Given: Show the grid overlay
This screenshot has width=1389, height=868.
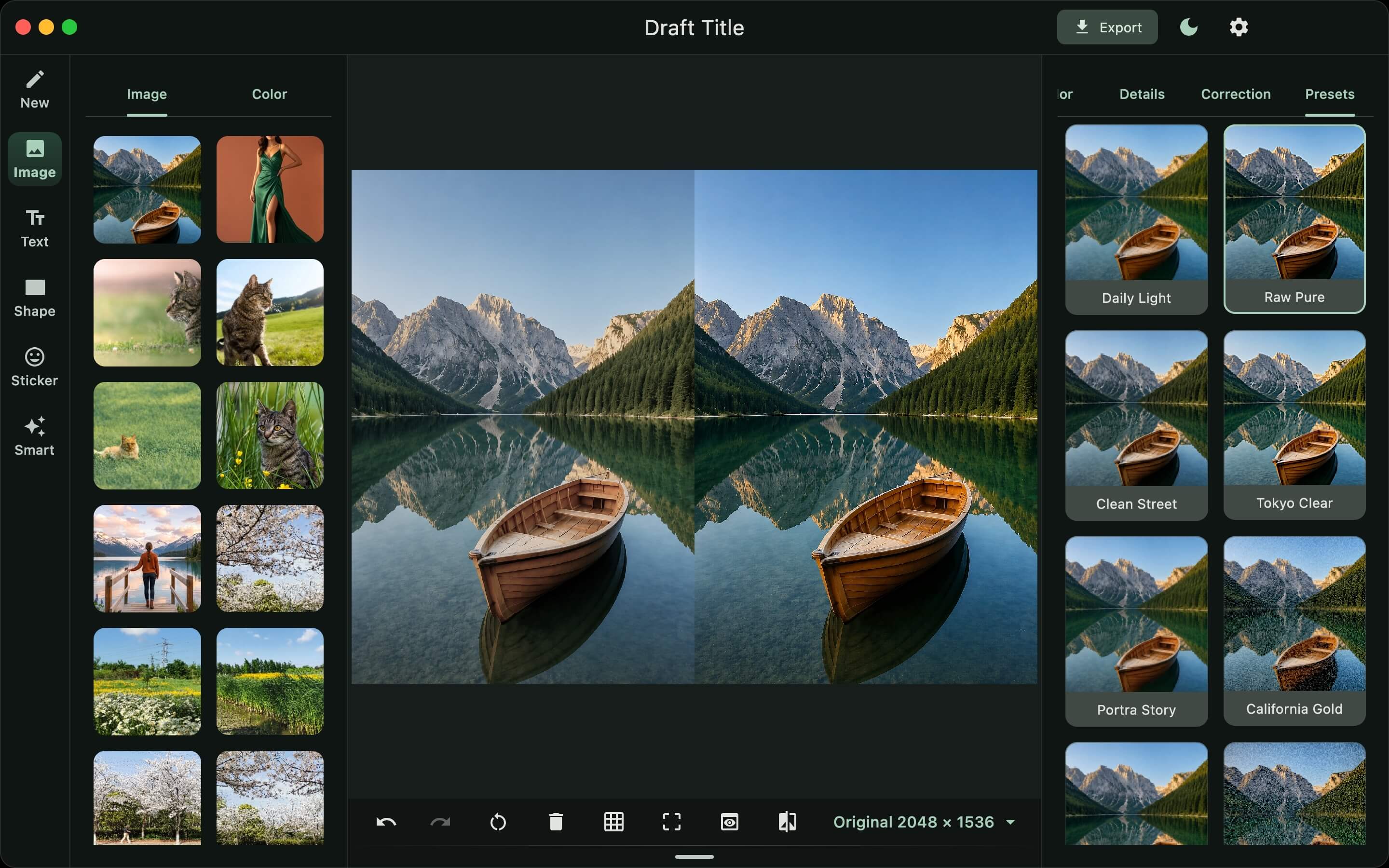Looking at the screenshot, I should 613,822.
